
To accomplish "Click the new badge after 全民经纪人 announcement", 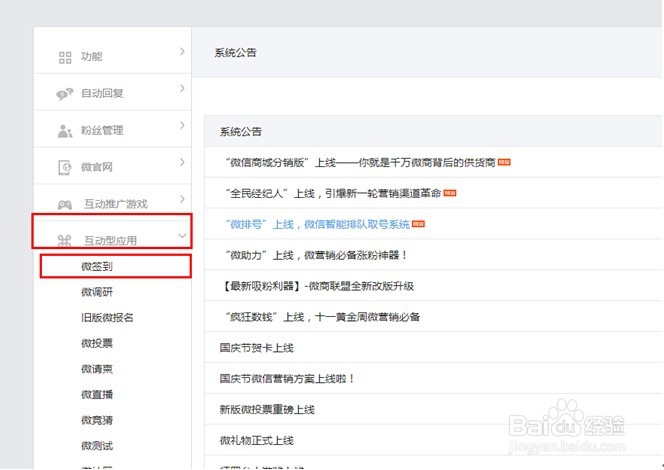I will (450, 193).
